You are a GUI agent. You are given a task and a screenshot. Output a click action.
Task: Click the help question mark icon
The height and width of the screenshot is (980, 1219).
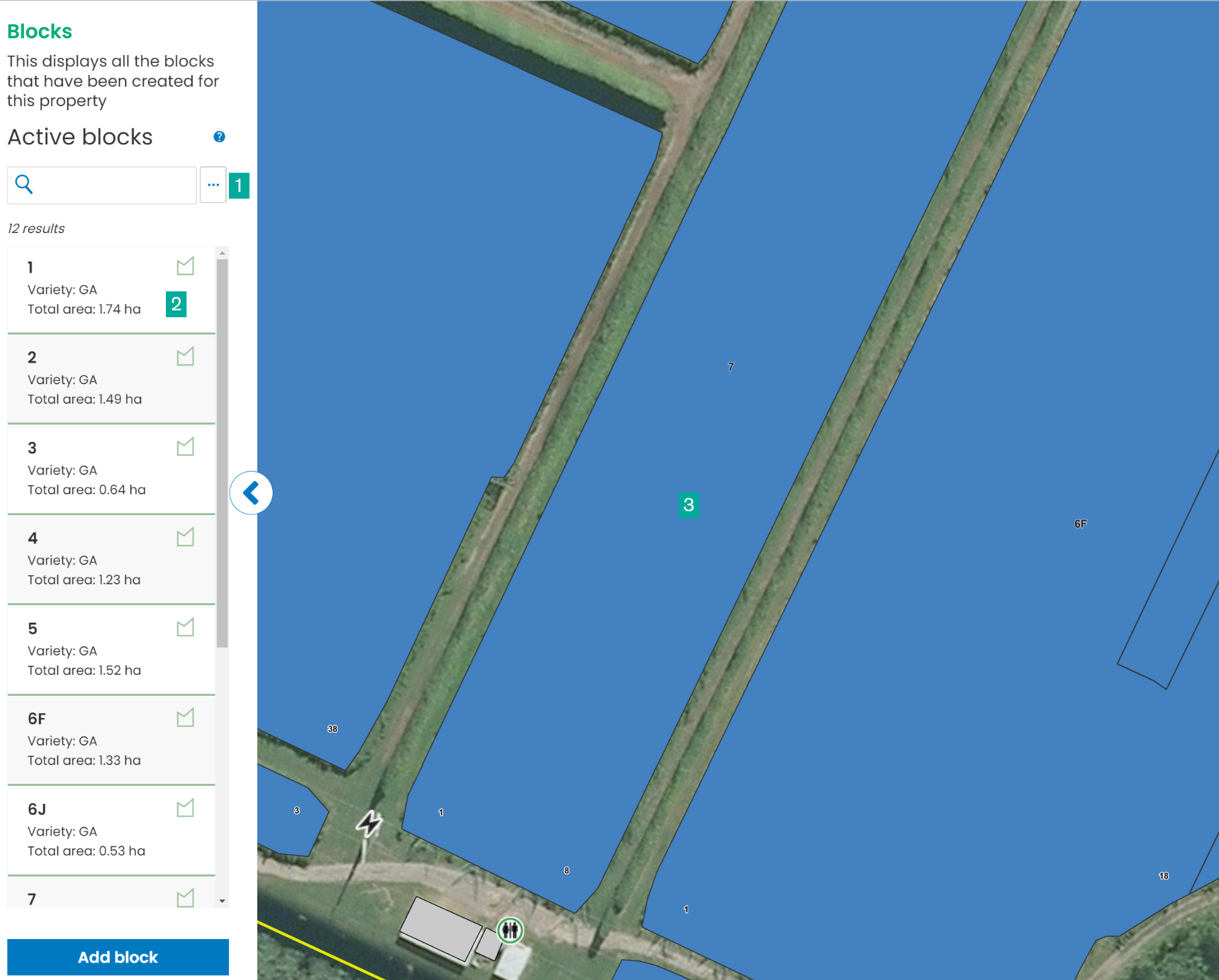tap(219, 137)
